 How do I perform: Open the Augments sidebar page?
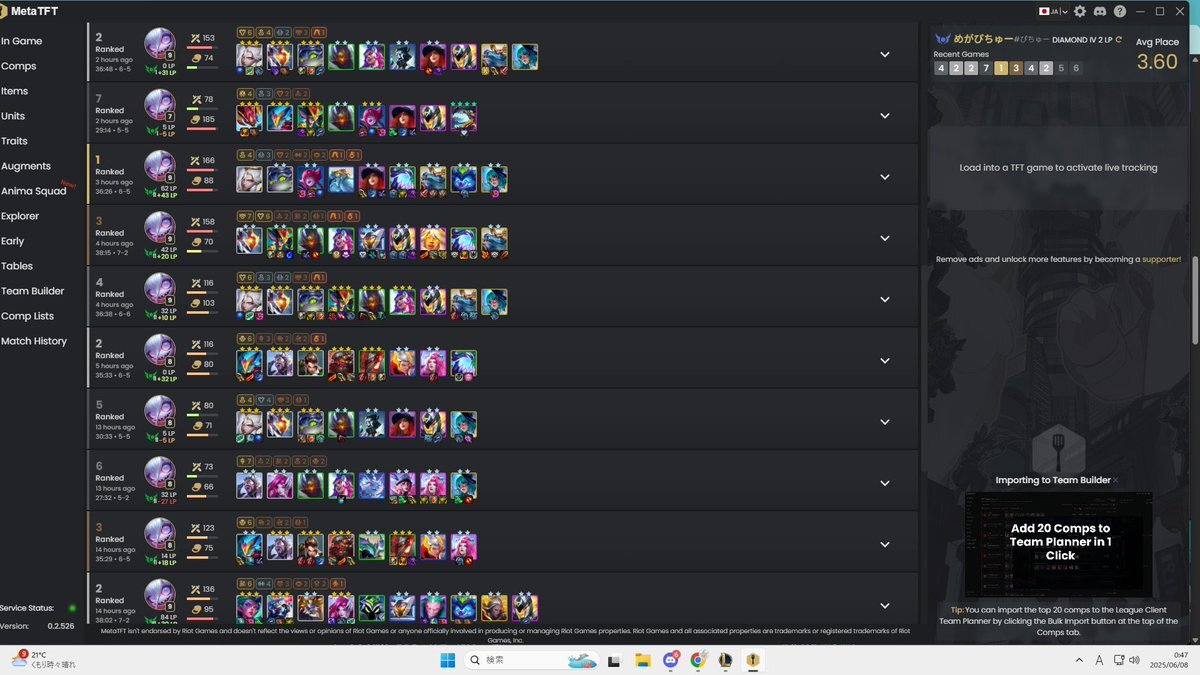26,166
